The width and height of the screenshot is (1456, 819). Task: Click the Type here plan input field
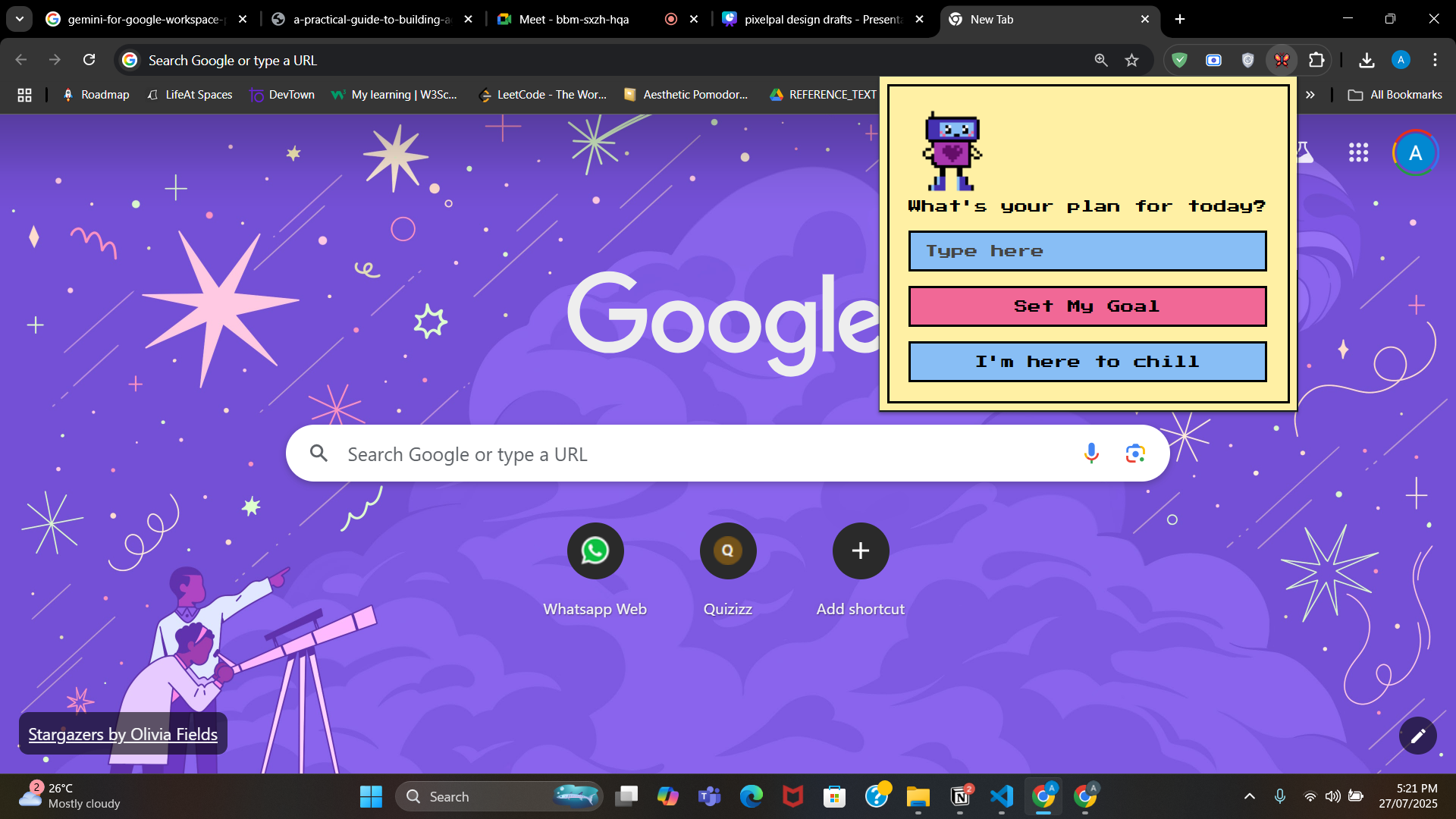click(1087, 251)
